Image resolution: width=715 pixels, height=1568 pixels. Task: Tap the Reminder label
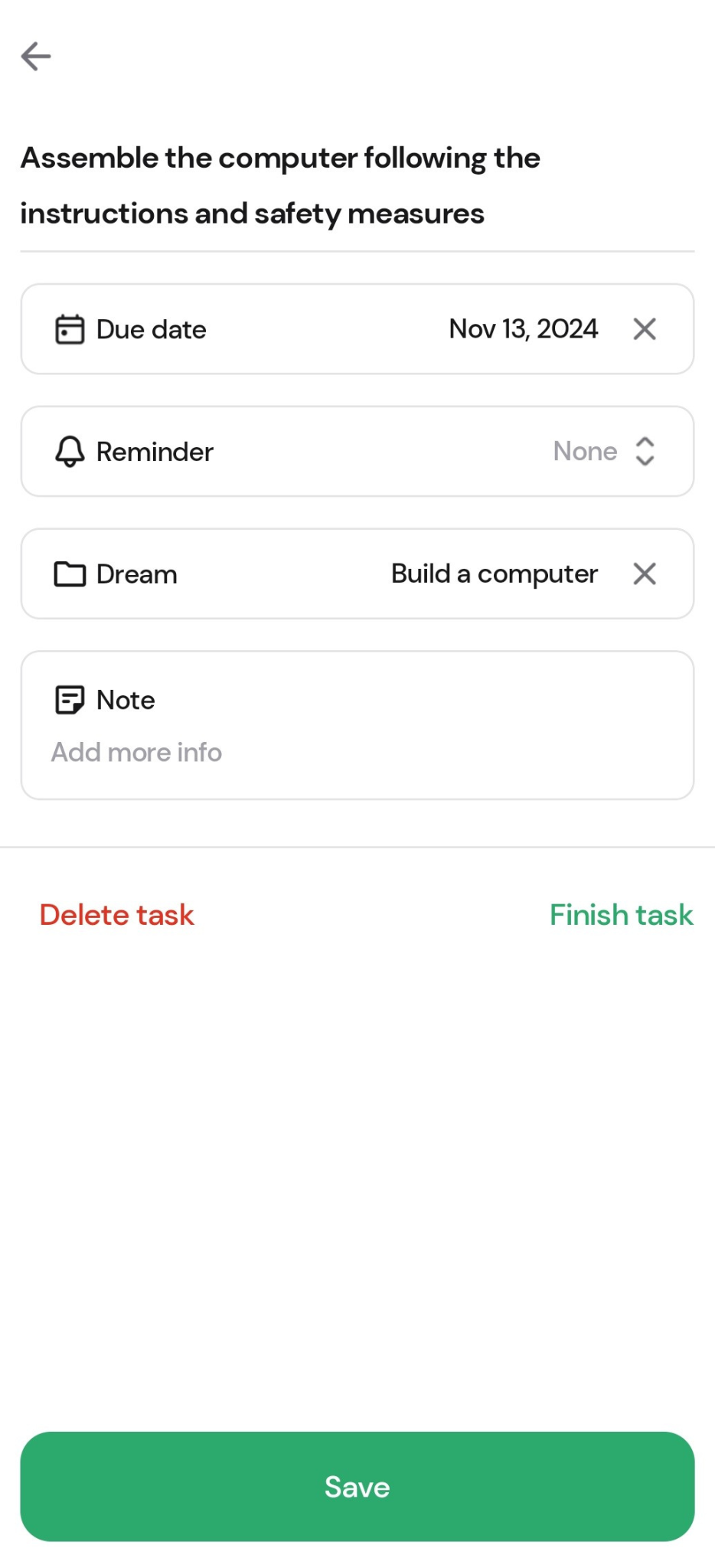pyautogui.click(x=155, y=452)
